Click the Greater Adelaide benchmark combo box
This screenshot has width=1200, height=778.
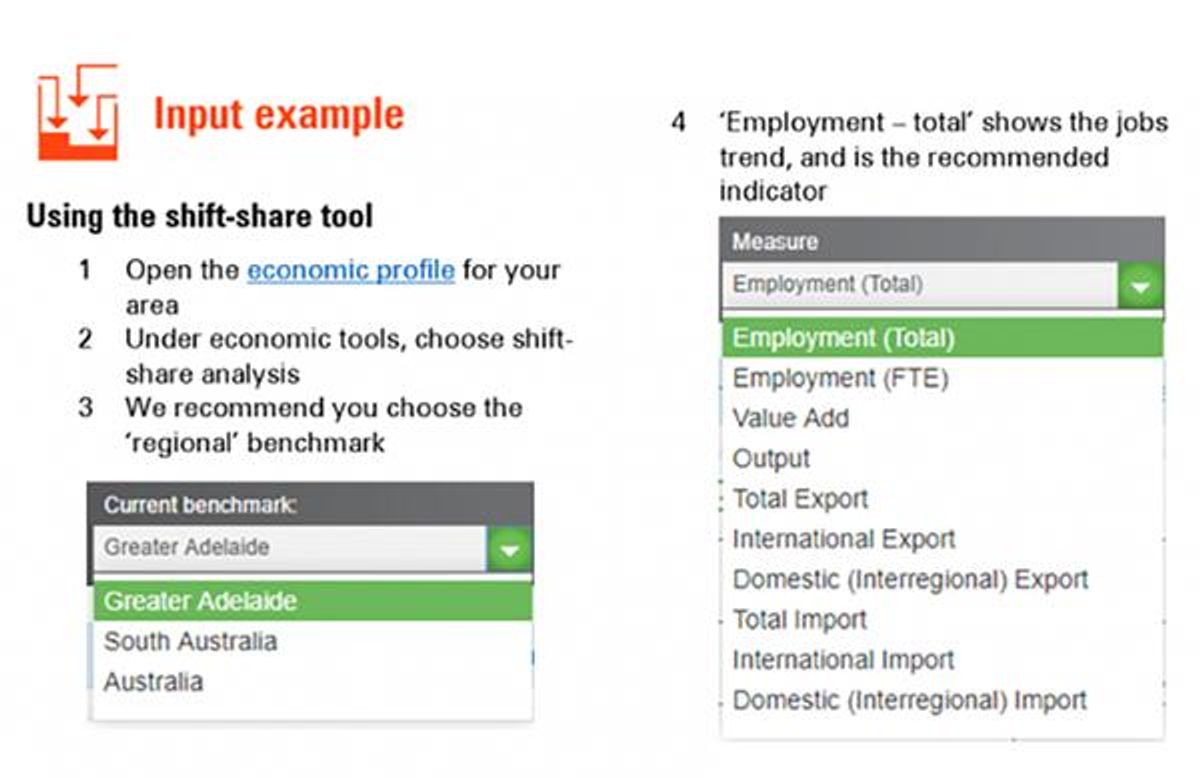291,549
